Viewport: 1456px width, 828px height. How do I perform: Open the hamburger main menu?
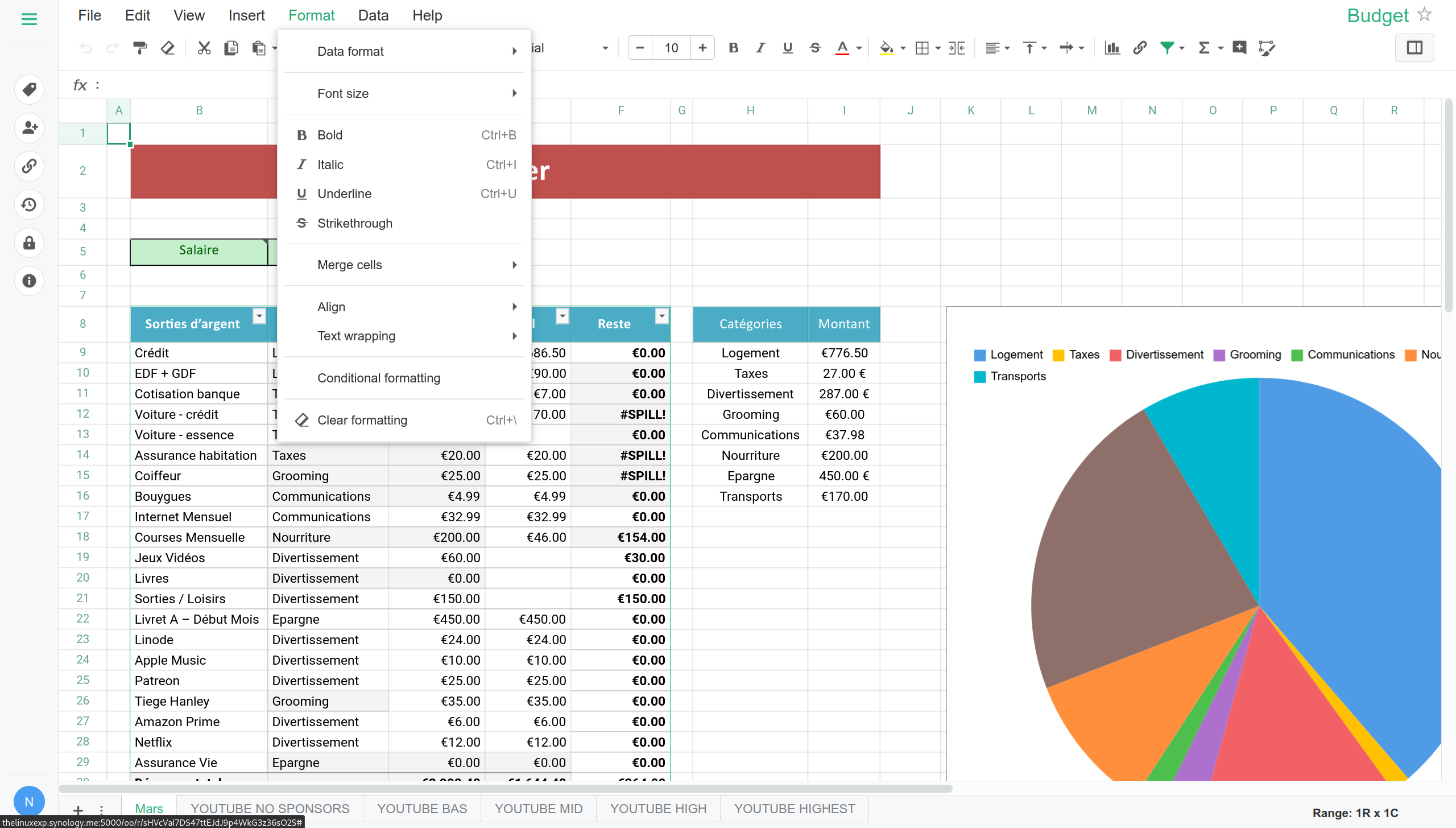(29, 19)
